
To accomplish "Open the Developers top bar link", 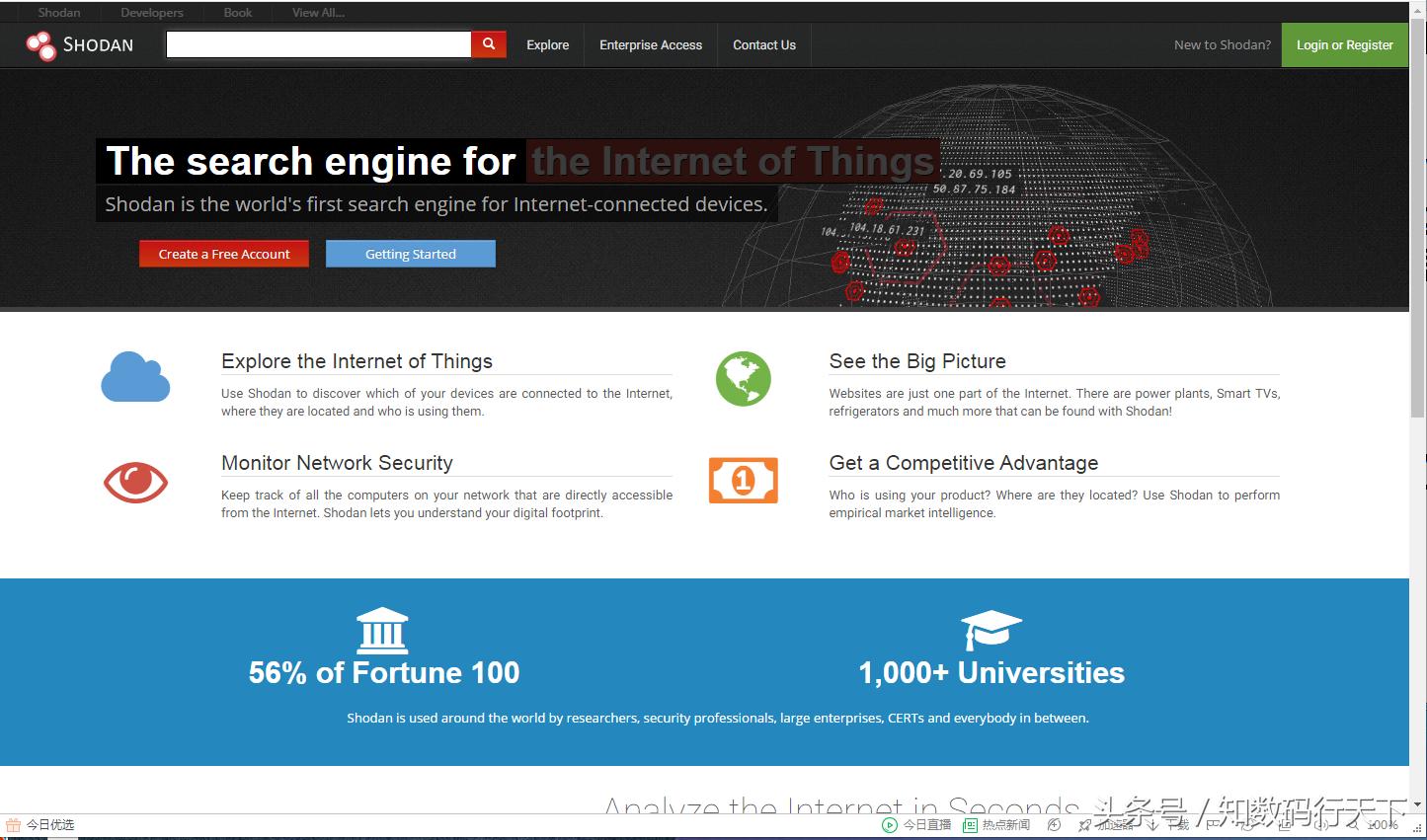I will tap(152, 13).
